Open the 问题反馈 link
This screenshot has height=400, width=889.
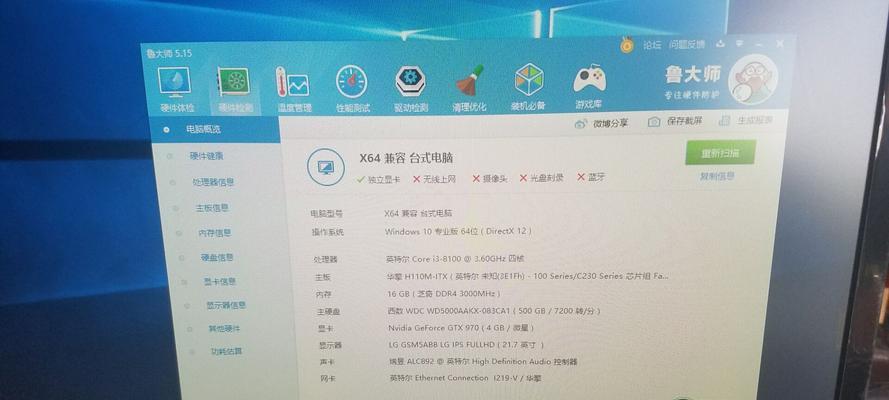tap(687, 44)
